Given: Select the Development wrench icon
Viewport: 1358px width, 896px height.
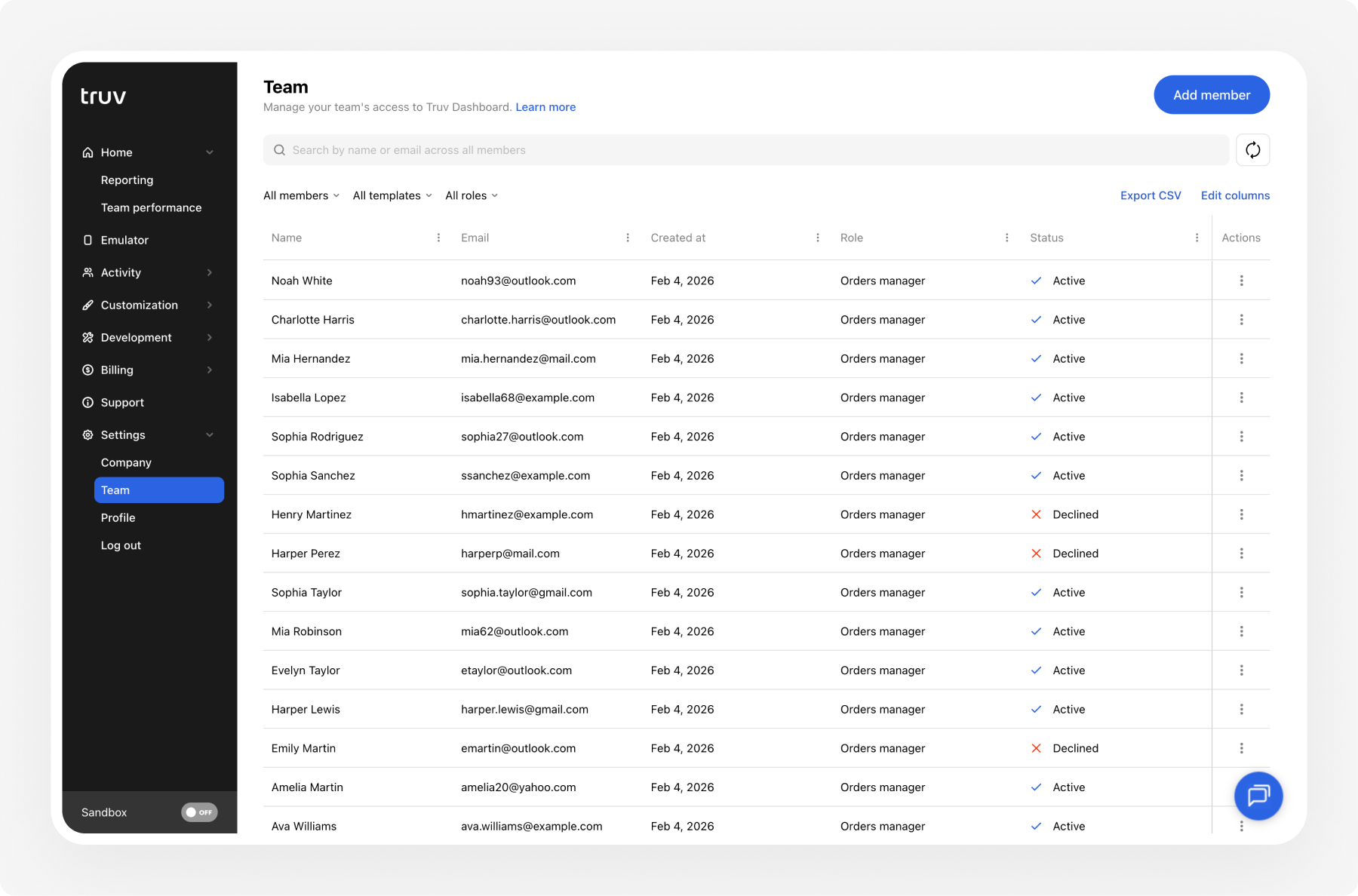Looking at the screenshot, I should pos(88,337).
